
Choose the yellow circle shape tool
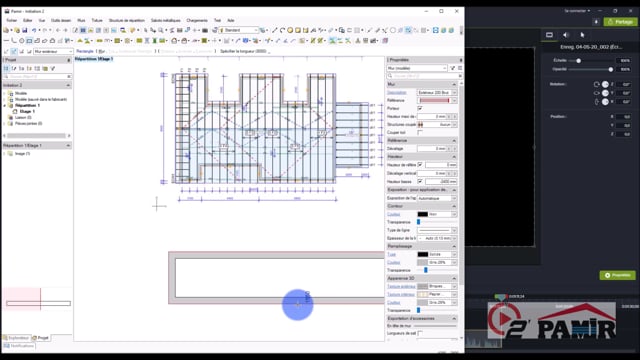coord(290,30)
